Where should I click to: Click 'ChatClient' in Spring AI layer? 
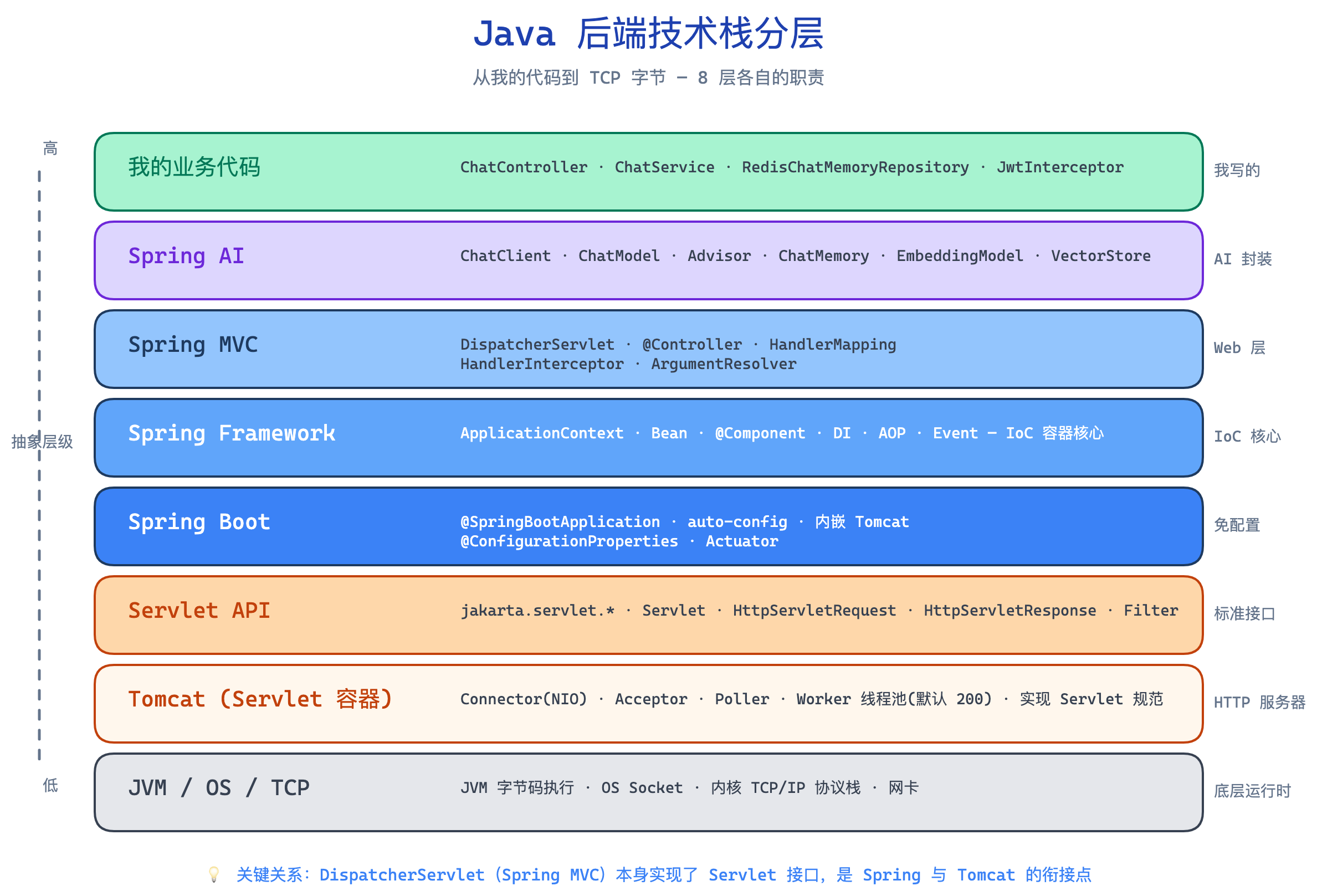point(505,256)
